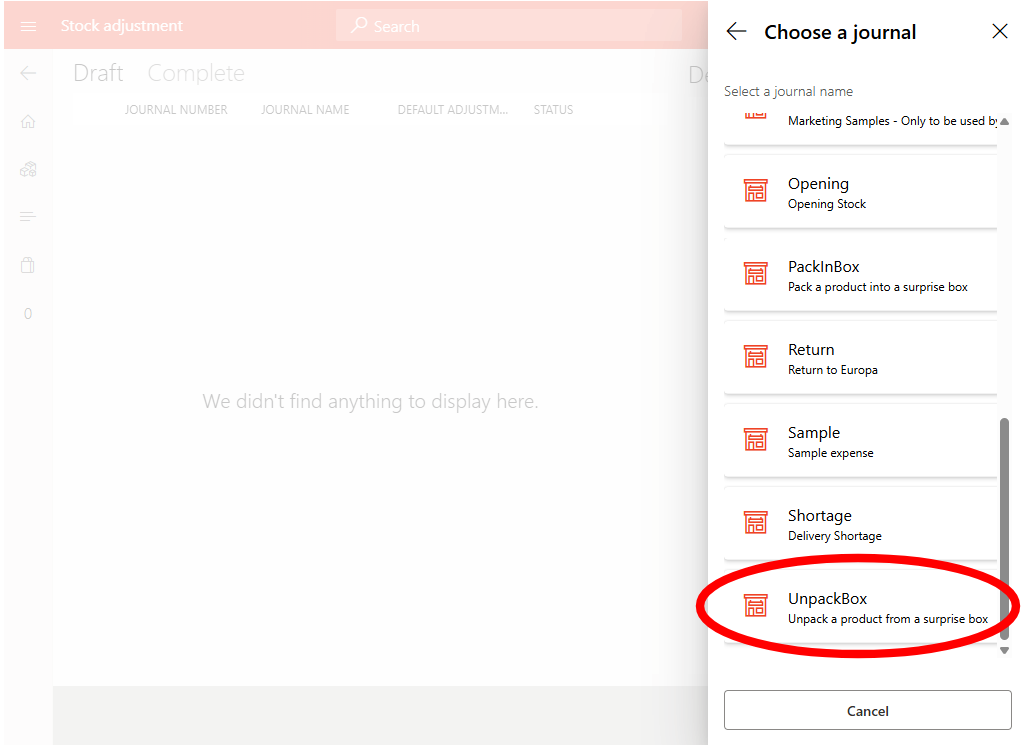Open the products boxes icon in sidebar
Screen dimensions: 1023x745
28,169
